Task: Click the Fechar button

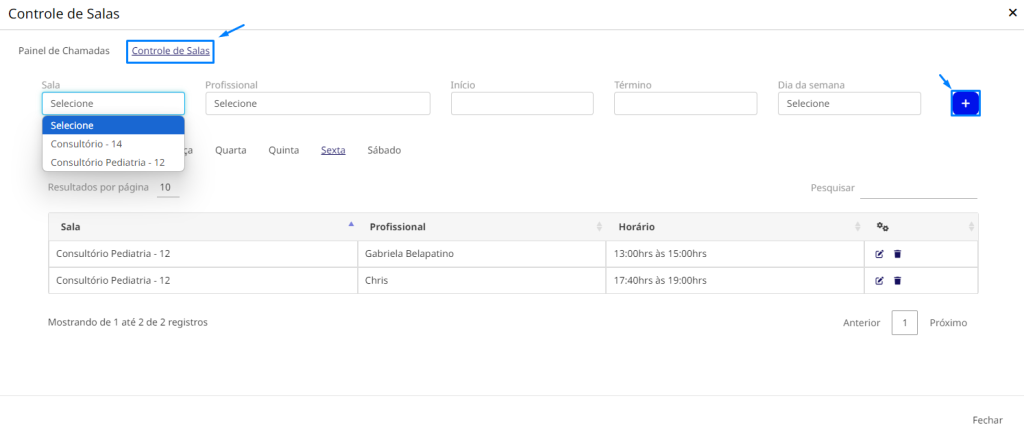Action: coord(987,420)
